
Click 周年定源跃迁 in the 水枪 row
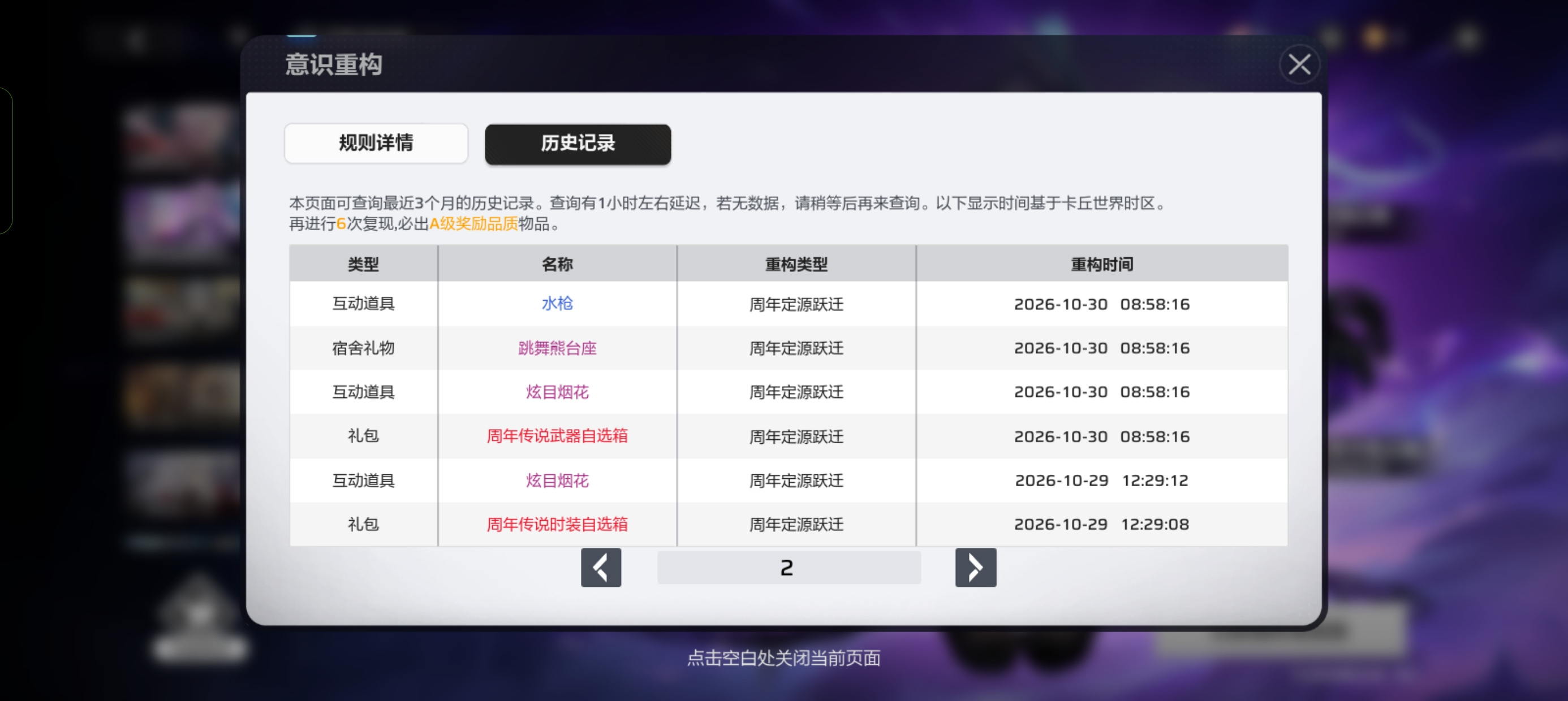click(x=796, y=304)
